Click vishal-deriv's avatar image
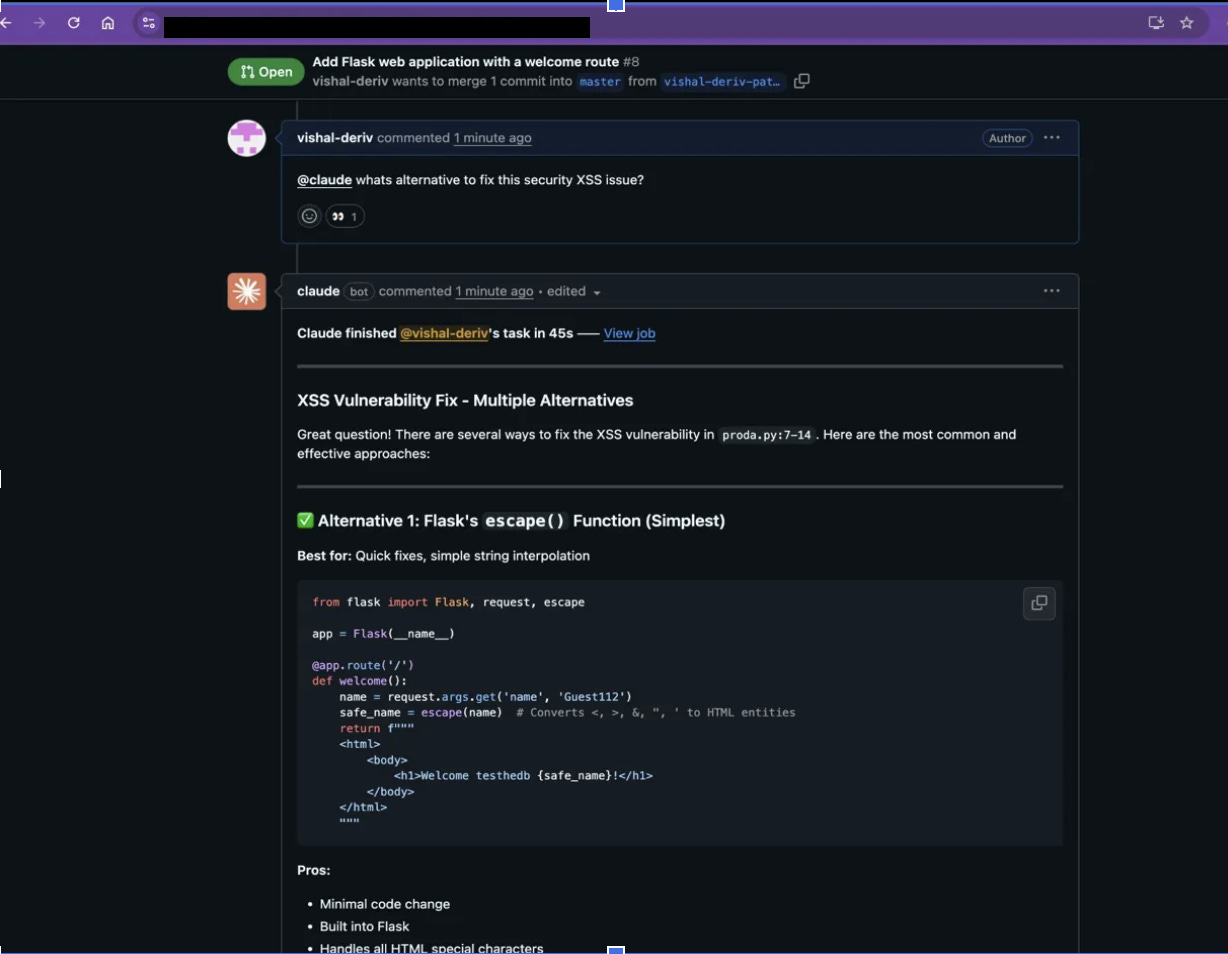Viewport: 1228px width, 954px height. coord(247,138)
